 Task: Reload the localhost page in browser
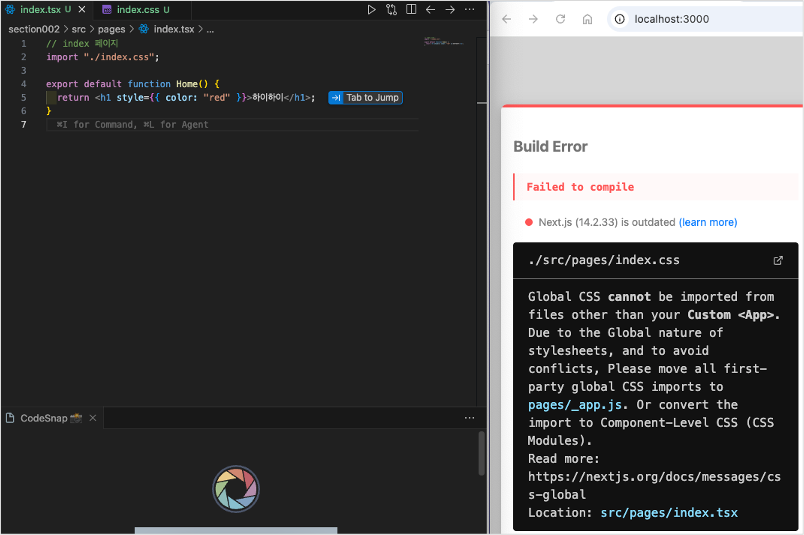pos(560,19)
